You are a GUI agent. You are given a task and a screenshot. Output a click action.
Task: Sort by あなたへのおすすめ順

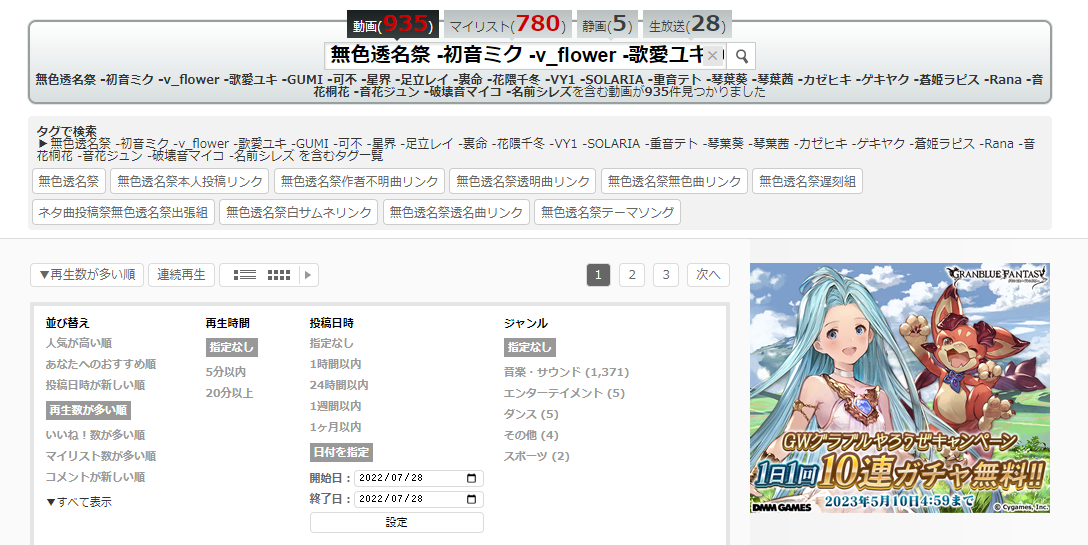pos(101,364)
